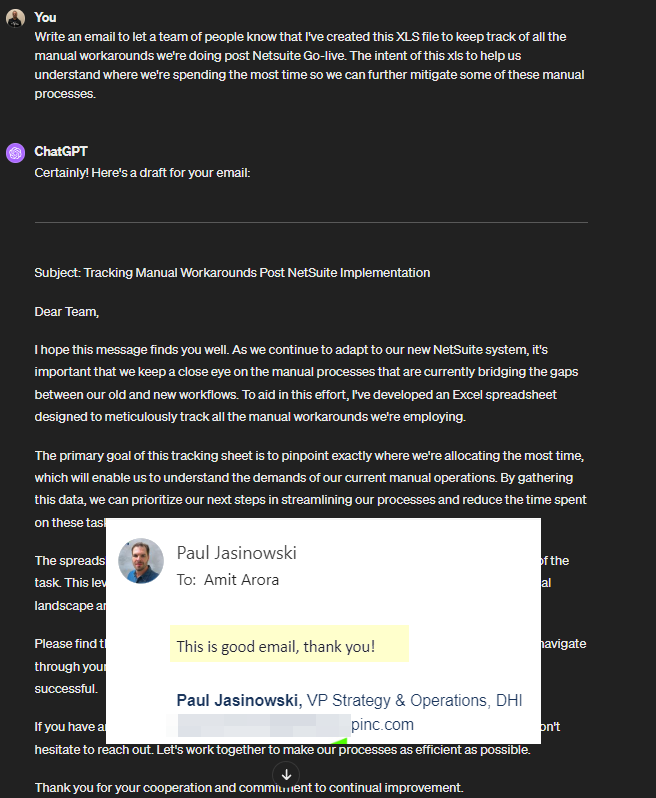This screenshot has width=656, height=798.
Task: Click the user profile avatar next to You
Action: (15, 18)
